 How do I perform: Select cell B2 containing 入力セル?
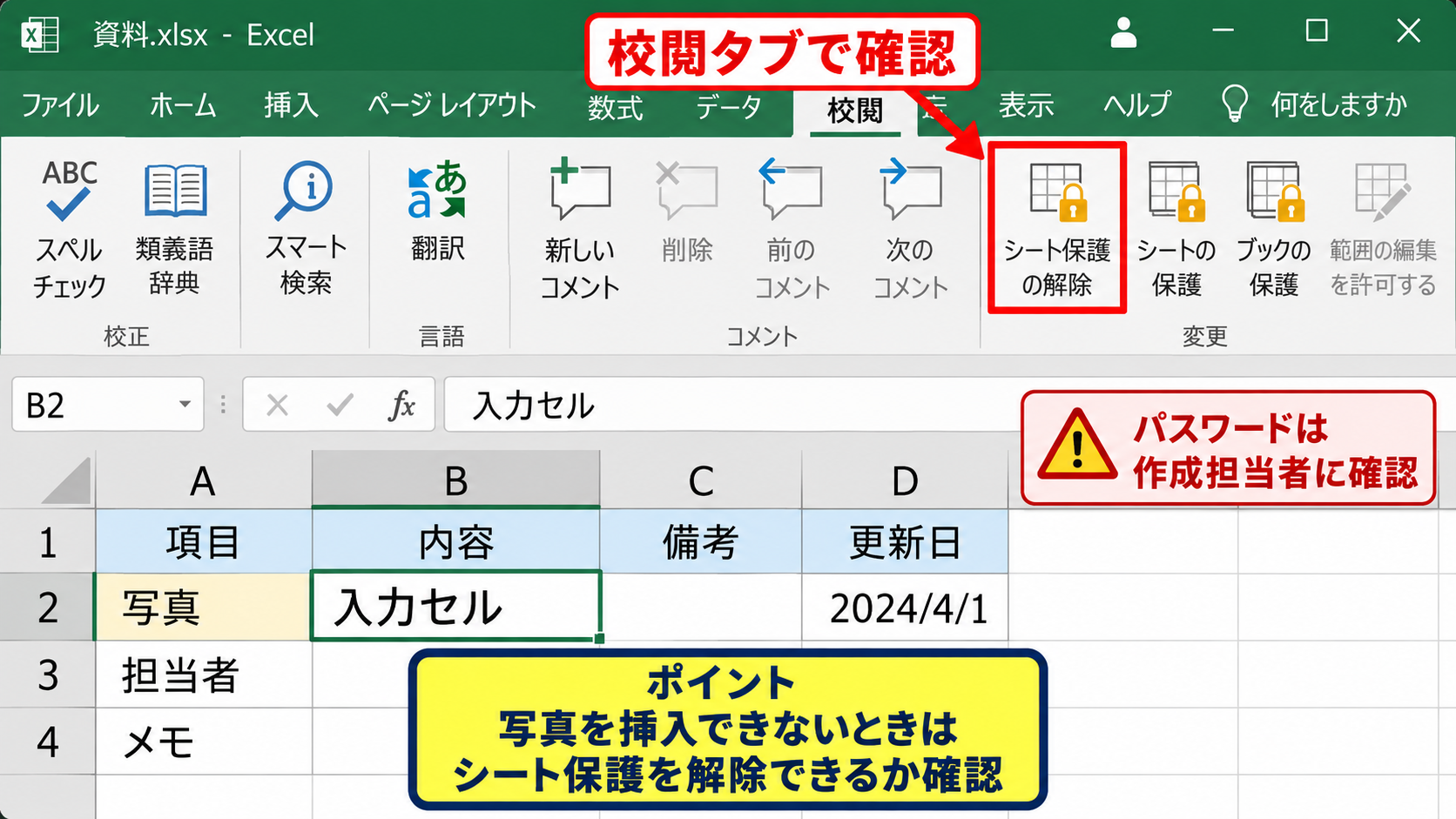(456, 607)
